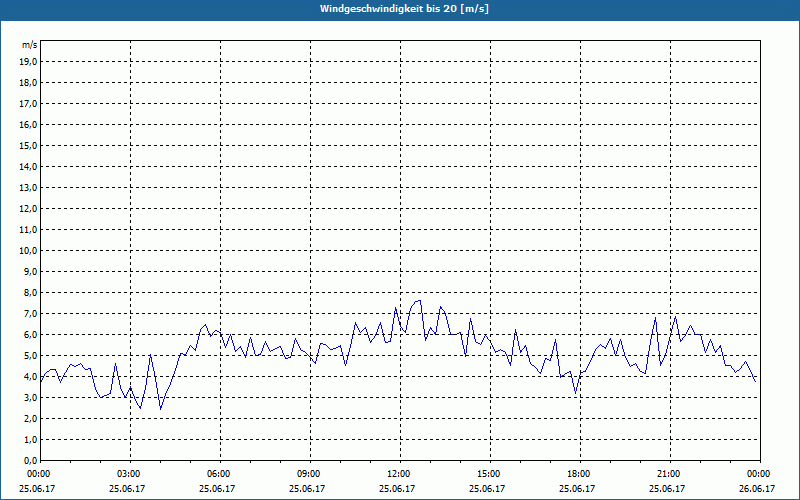Click the 12:00 time axis label
The width and height of the screenshot is (800, 500).
tap(400, 474)
